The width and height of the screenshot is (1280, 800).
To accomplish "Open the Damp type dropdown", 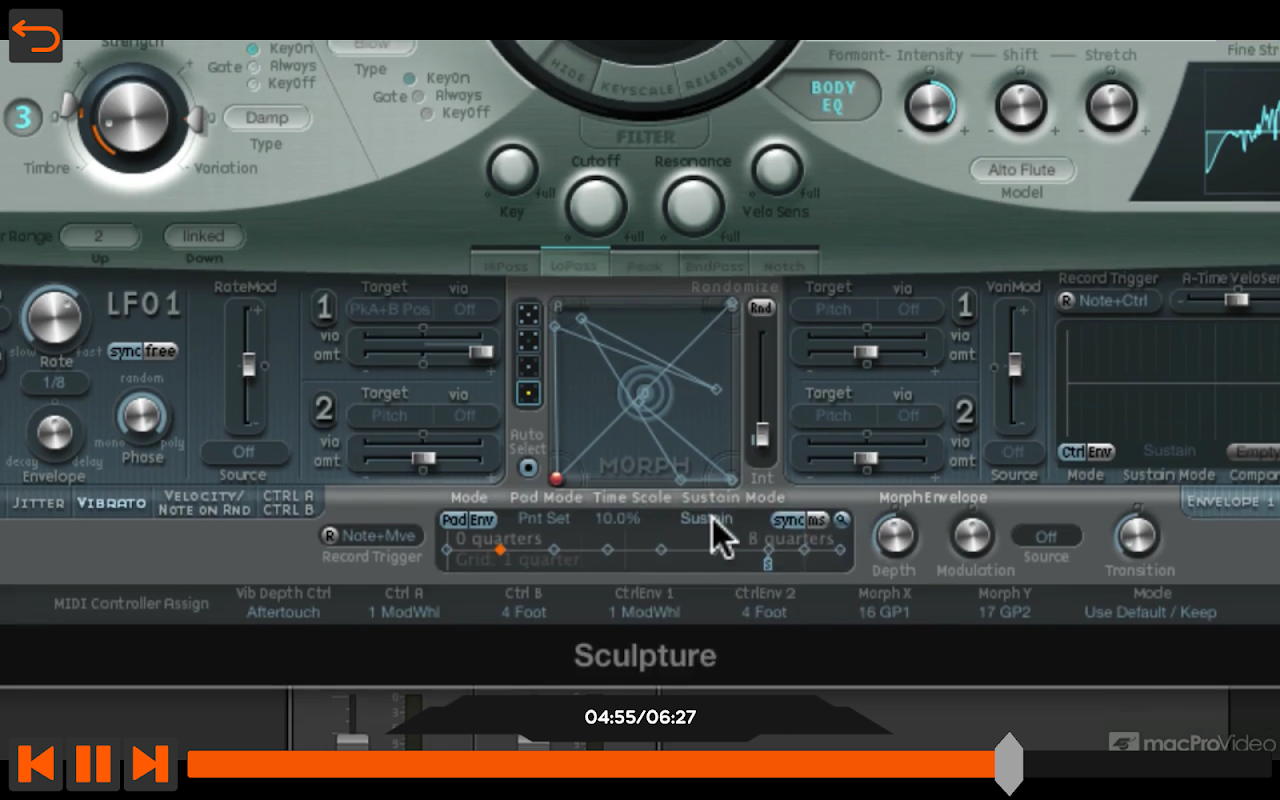I will [x=266, y=117].
